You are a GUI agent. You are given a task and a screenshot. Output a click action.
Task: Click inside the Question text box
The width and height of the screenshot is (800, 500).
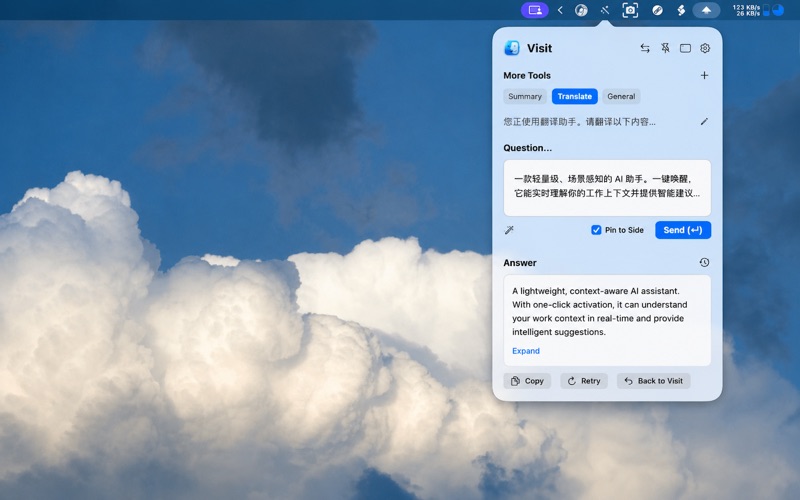pyautogui.click(x=607, y=188)
